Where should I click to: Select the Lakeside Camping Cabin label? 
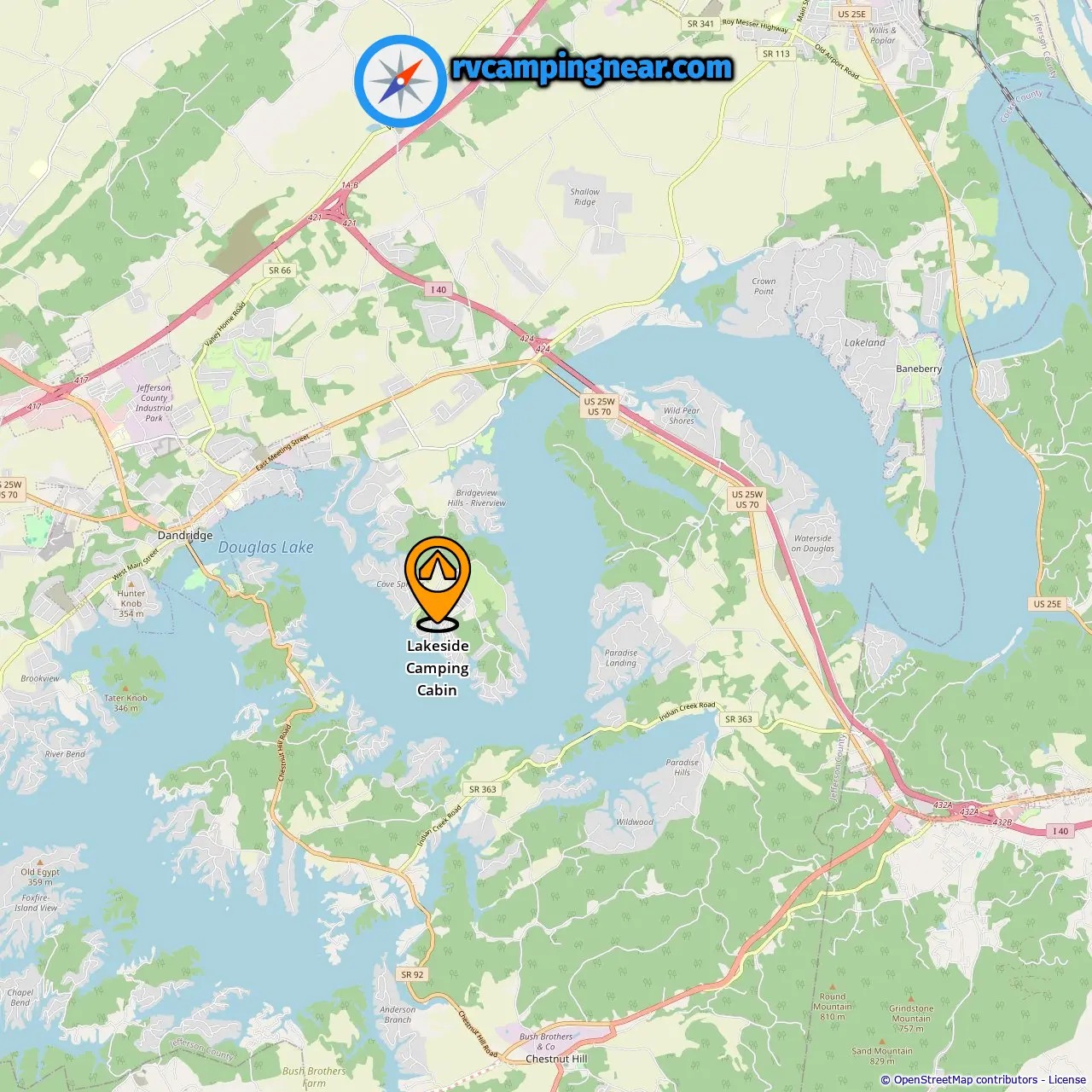[x=438, y=668]
